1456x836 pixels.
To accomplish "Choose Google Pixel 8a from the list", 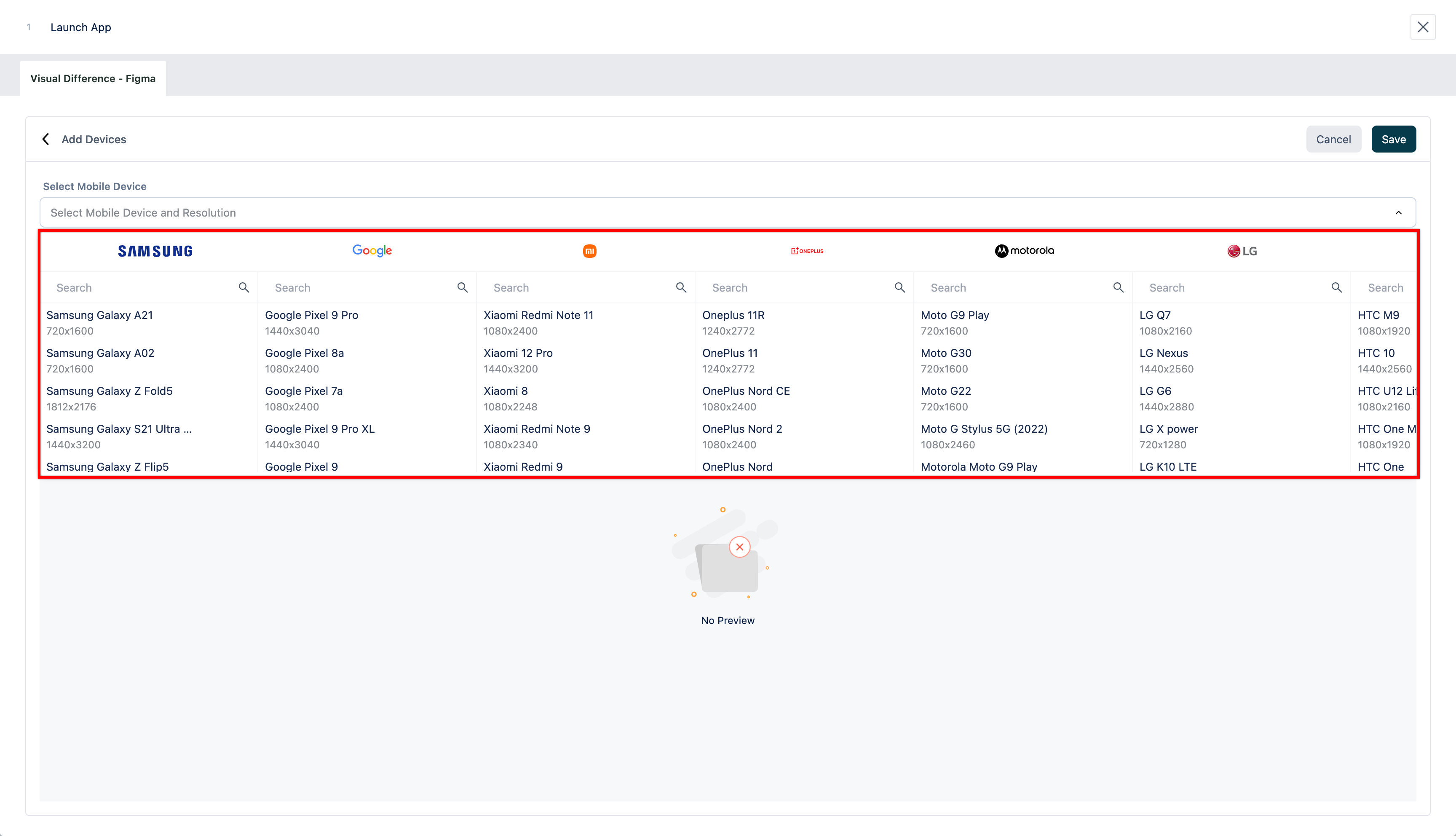I will click(304, 360).
